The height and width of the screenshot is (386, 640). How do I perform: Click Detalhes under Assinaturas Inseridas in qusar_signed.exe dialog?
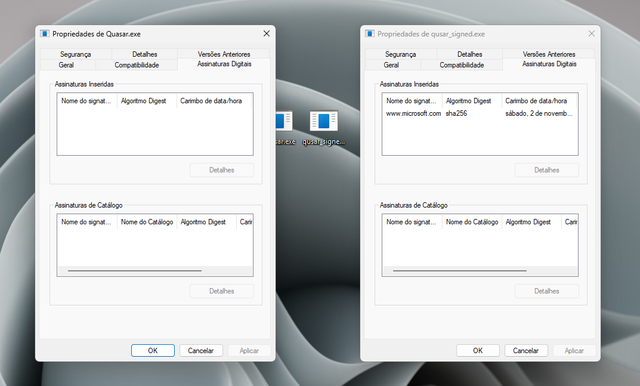pos(547,170)
